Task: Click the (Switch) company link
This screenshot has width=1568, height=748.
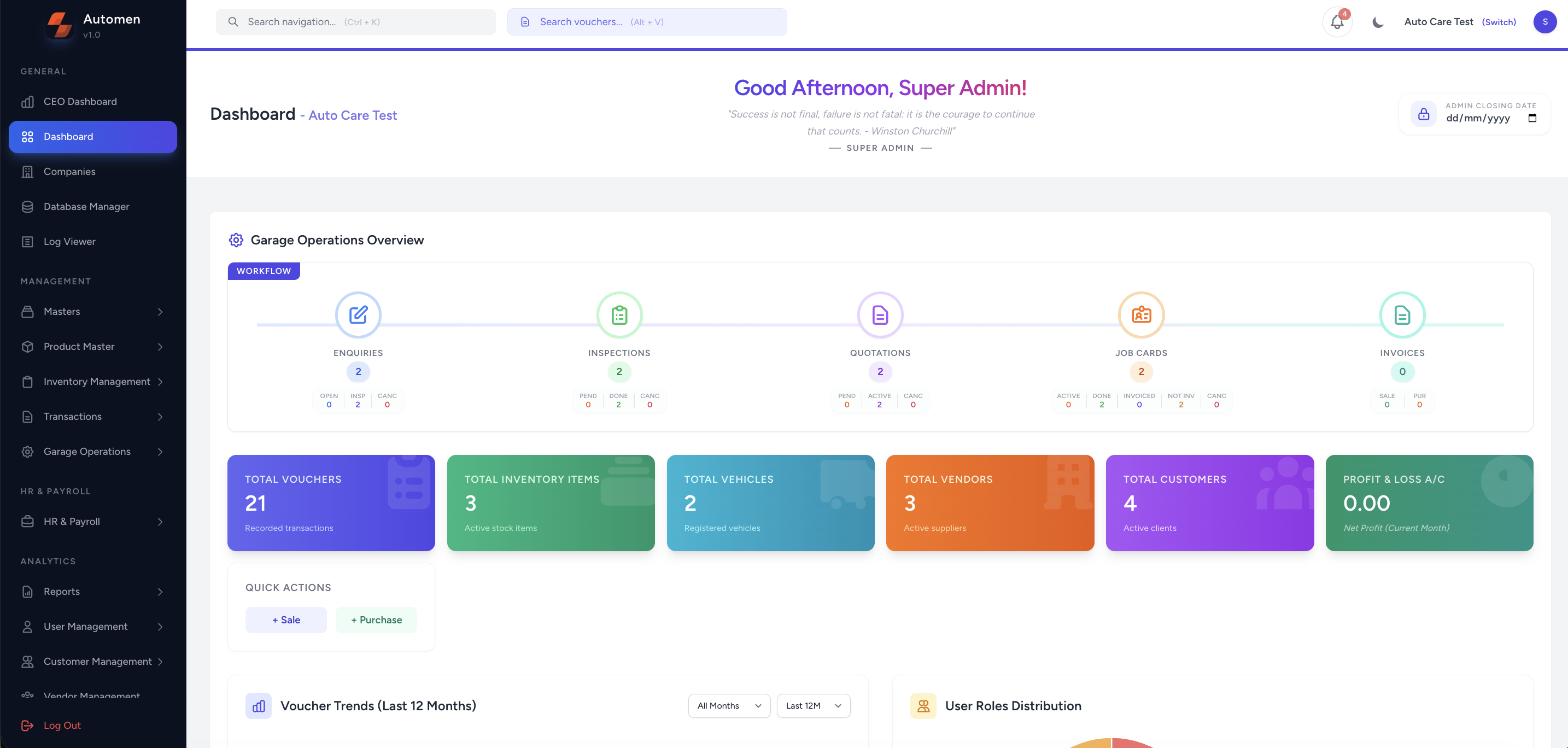Action: (1499, 22)
